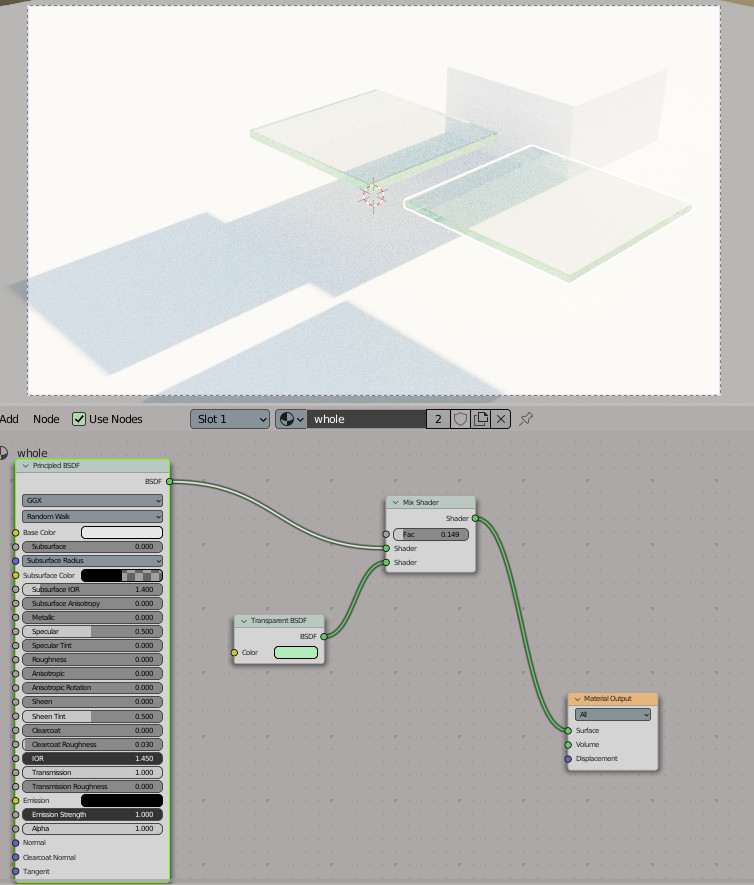Click the Principled BSDF output socket
Screen dimensions: 754x885
click(169, 481)
